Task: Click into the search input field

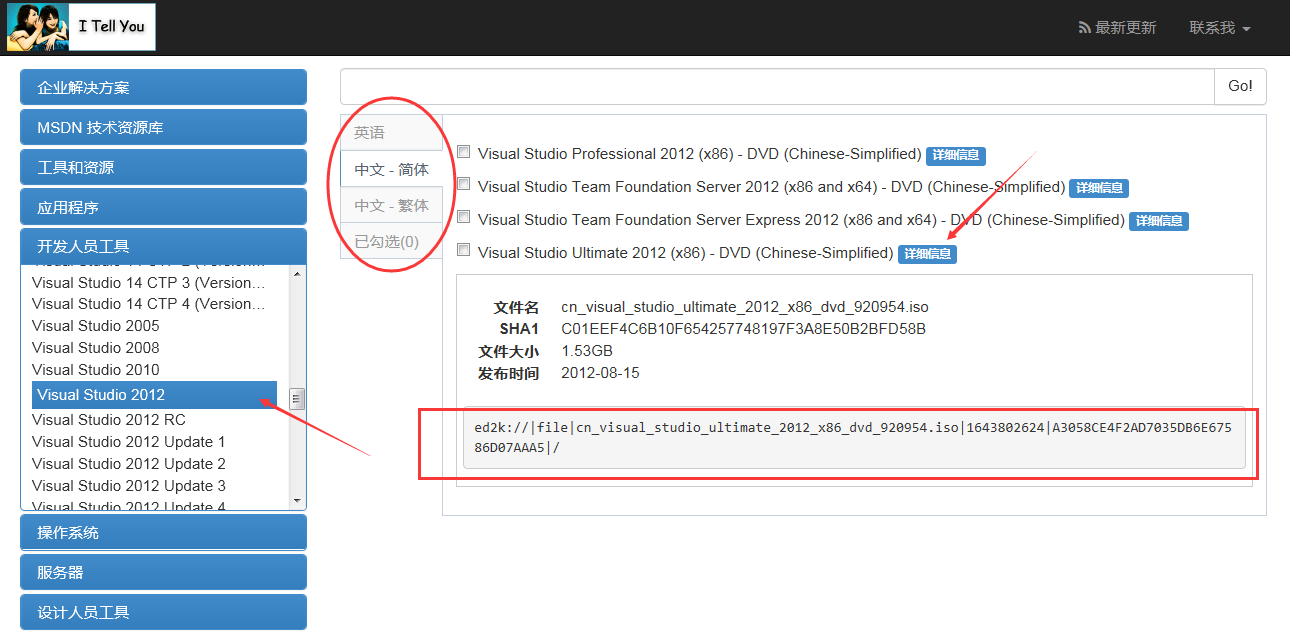Action: (777, 87)
